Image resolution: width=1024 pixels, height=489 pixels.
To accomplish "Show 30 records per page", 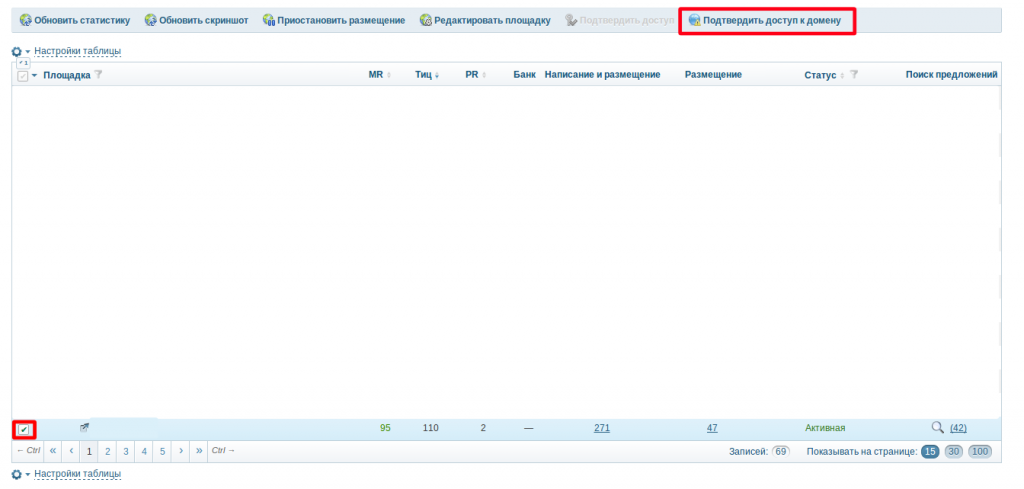I will coord(953,452).
